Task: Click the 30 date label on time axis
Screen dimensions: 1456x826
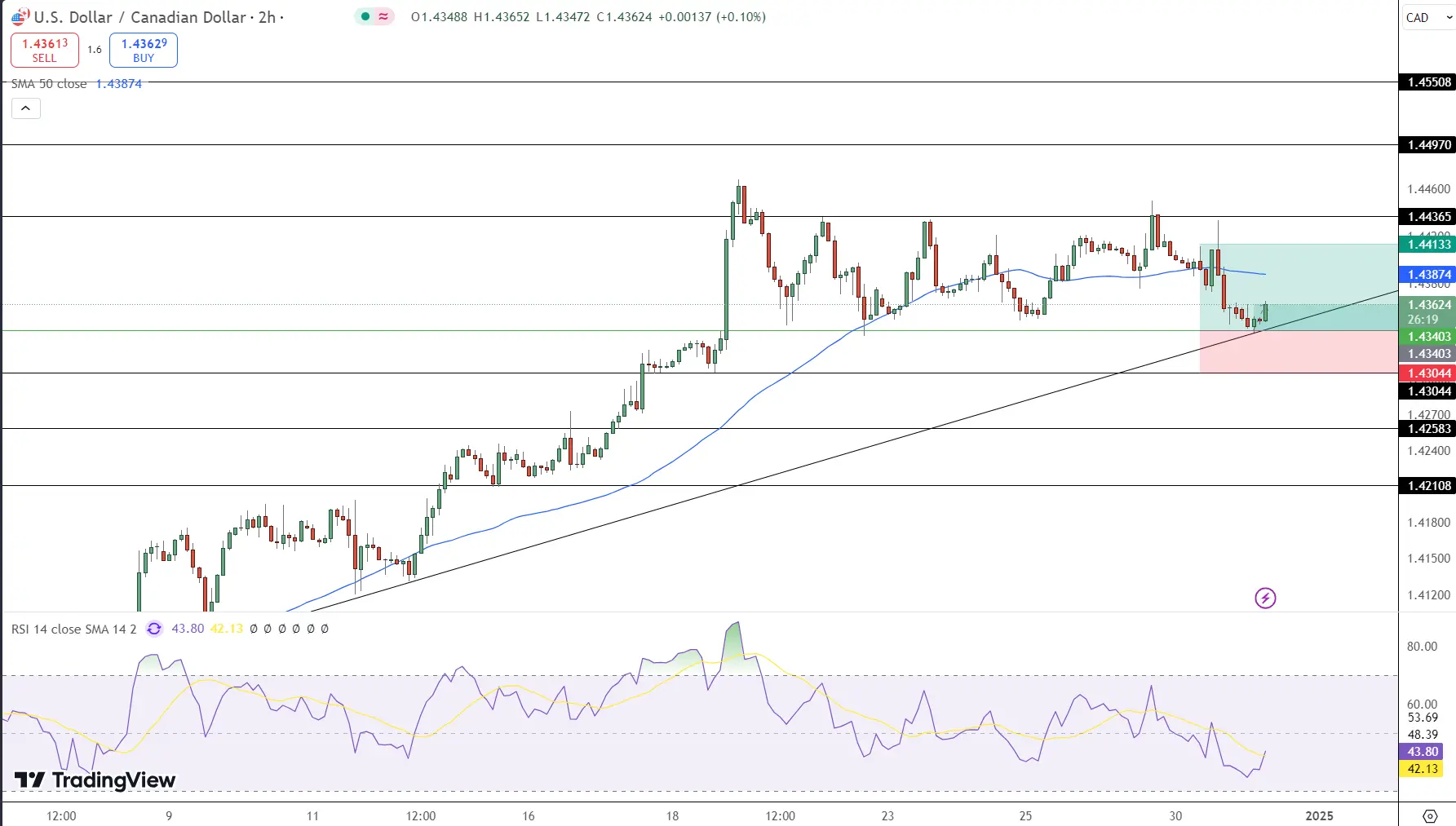Action: pos(1175,815)
